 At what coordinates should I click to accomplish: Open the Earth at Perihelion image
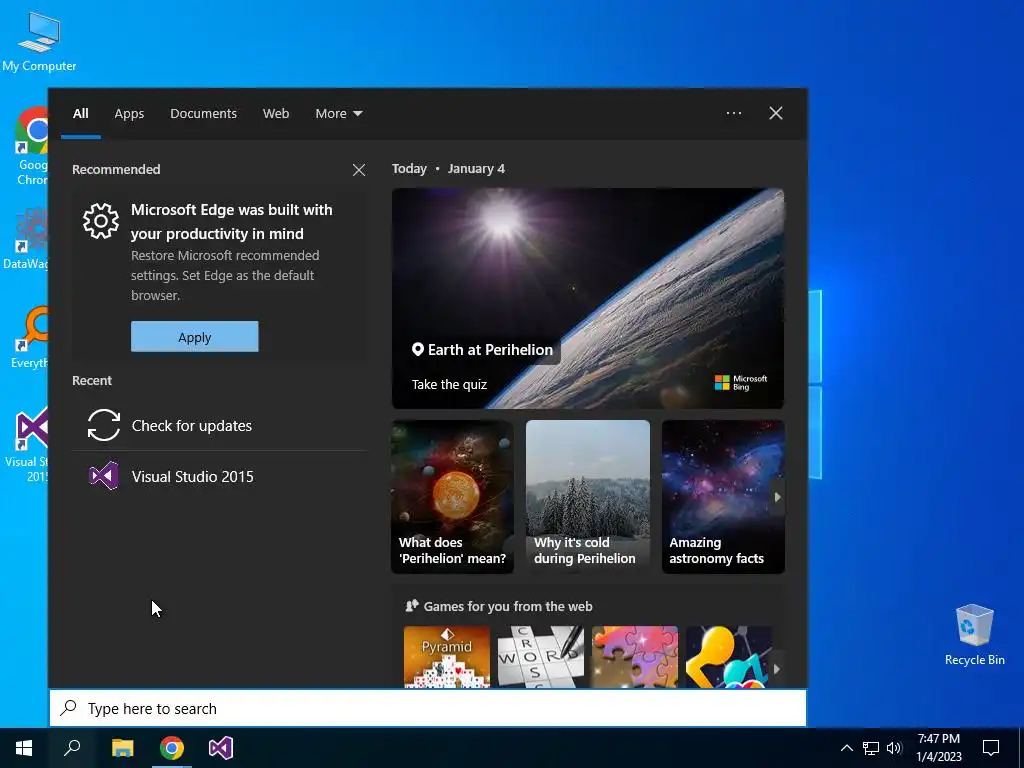pos(588,298)
